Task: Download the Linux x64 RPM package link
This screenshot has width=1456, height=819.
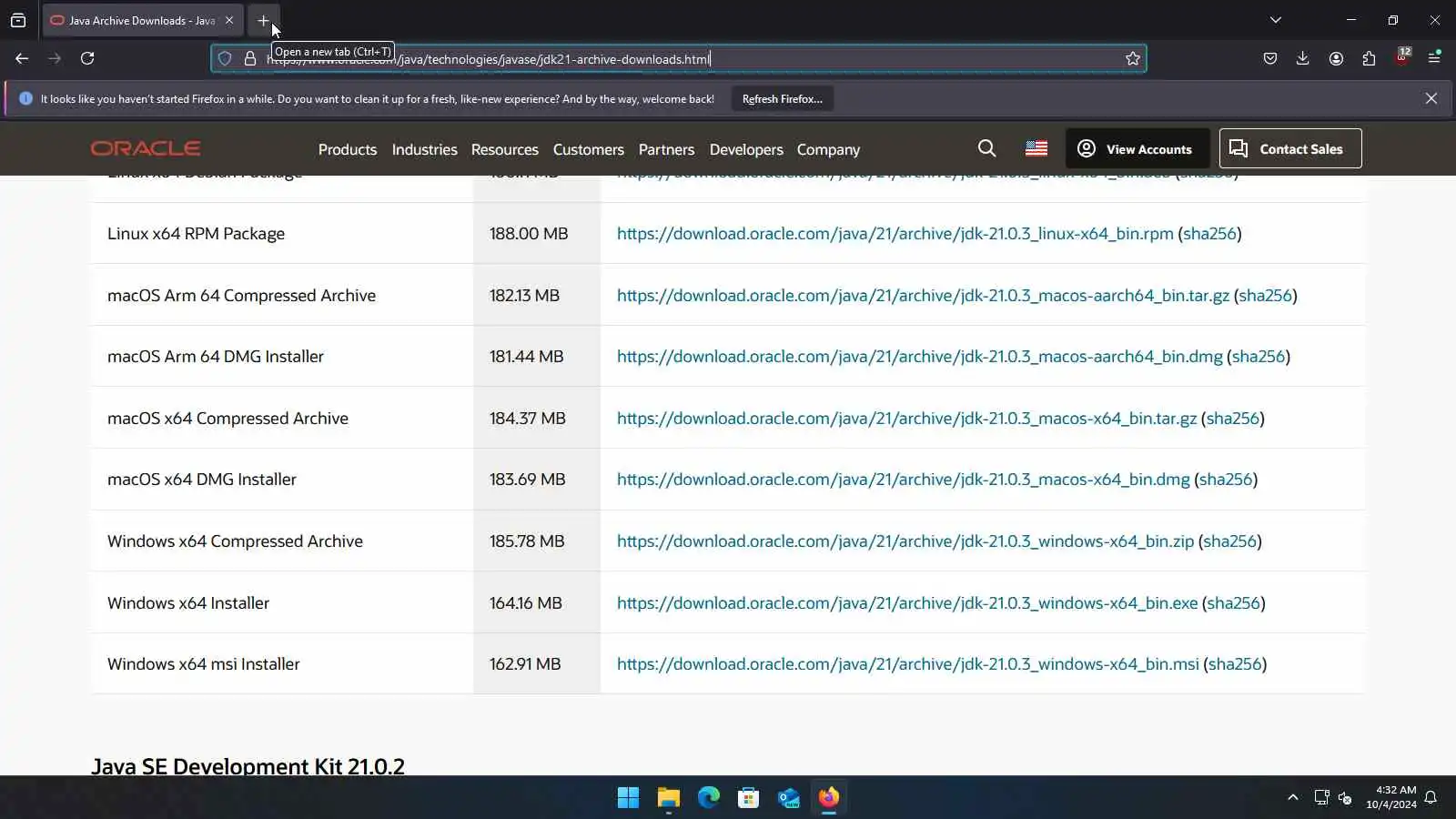Action: pos(895,234)
